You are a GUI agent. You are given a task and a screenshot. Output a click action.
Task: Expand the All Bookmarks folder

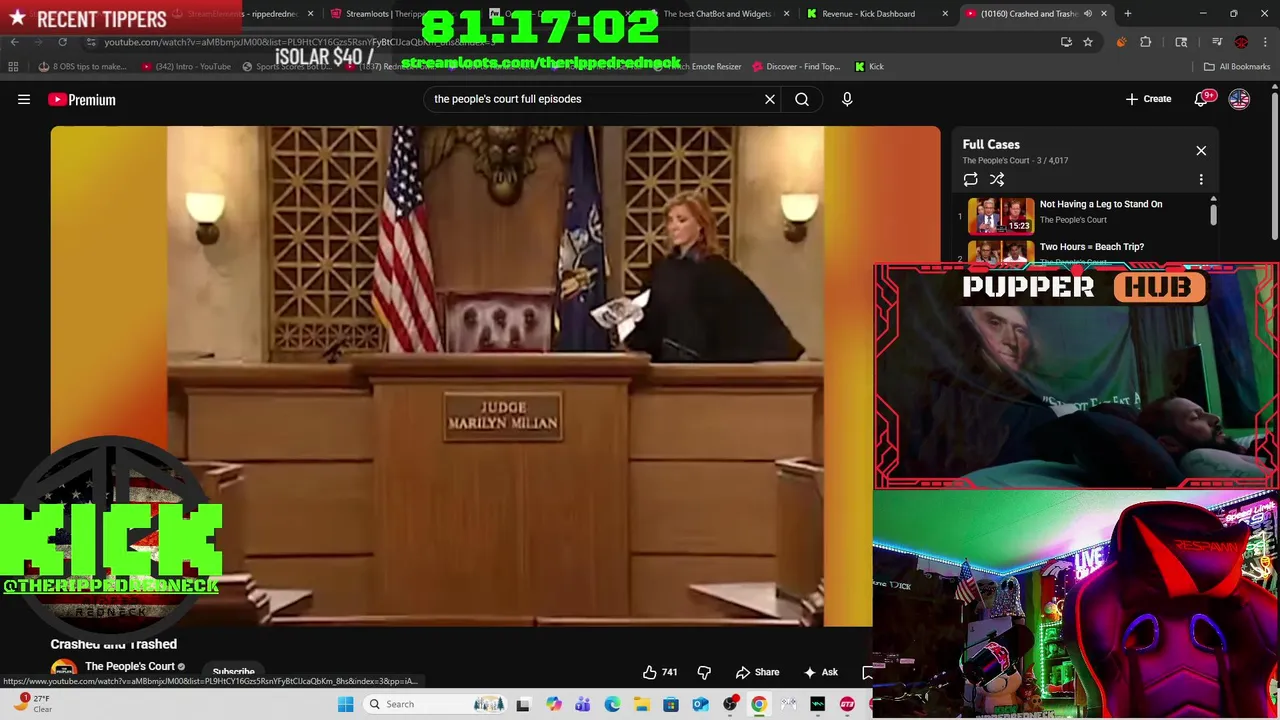[x=1237, y=66]
